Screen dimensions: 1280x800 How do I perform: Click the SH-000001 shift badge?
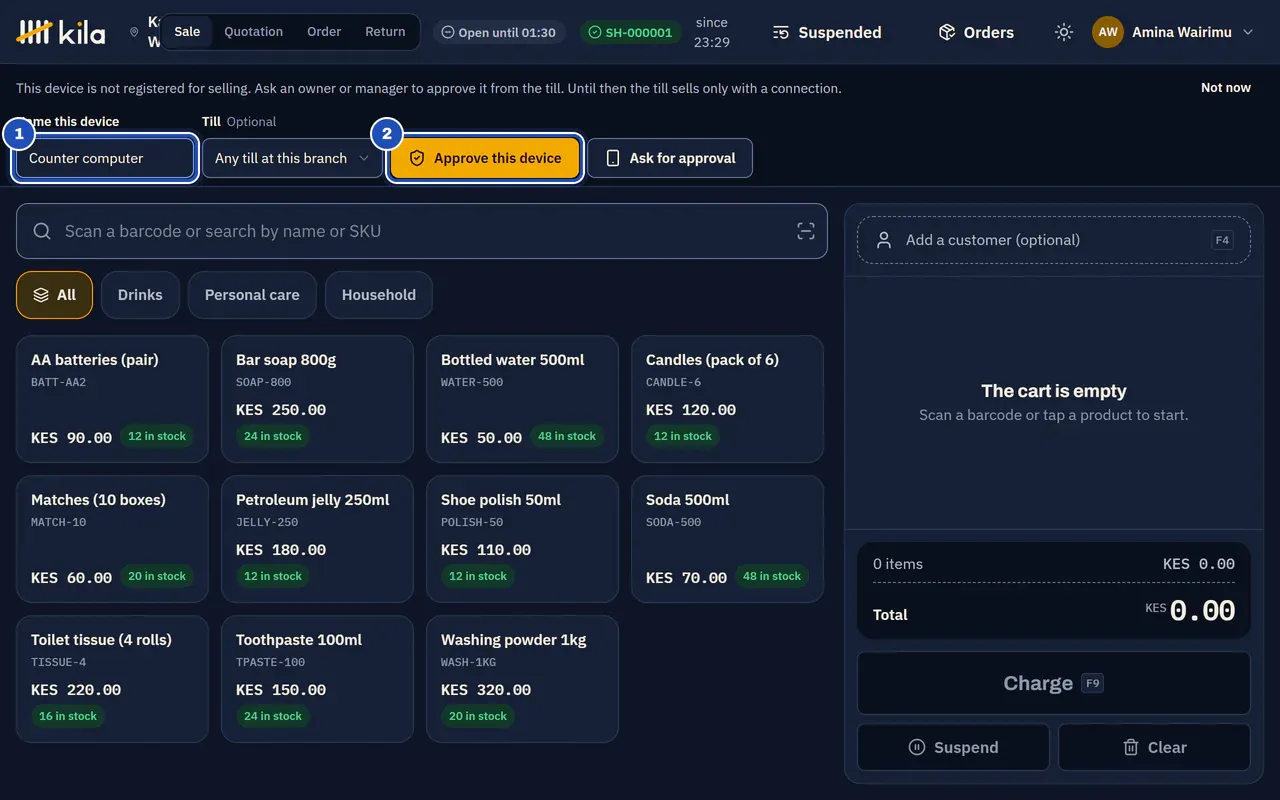coord(631,32)
